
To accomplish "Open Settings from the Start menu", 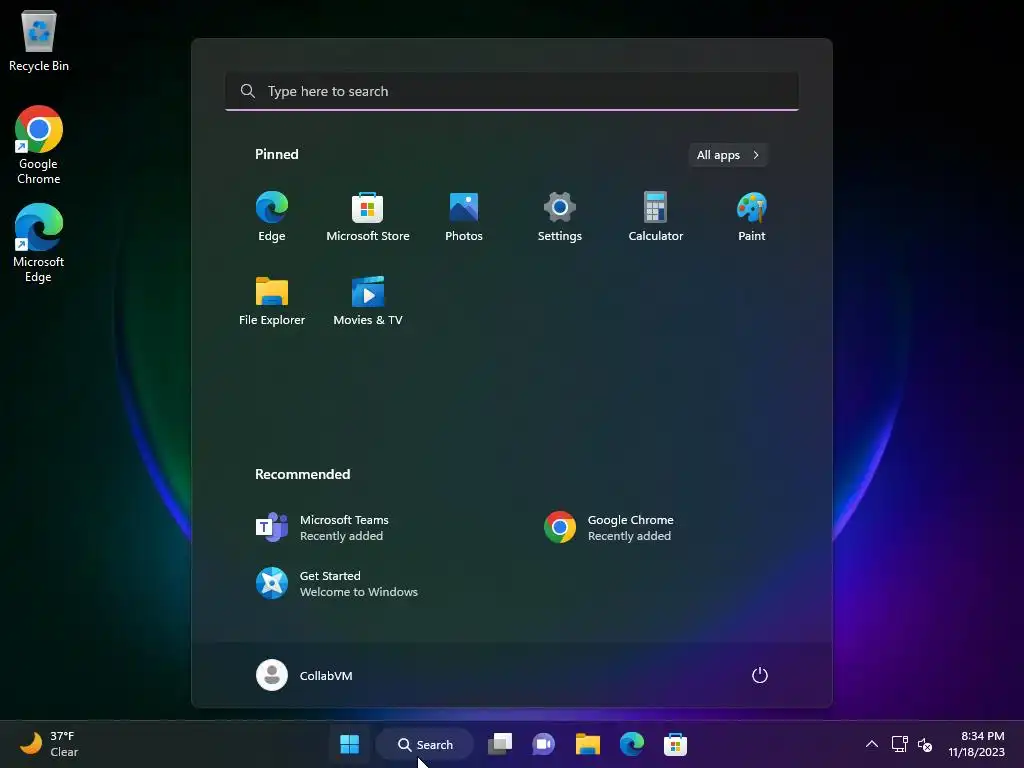I will click(x=560, y=217).
